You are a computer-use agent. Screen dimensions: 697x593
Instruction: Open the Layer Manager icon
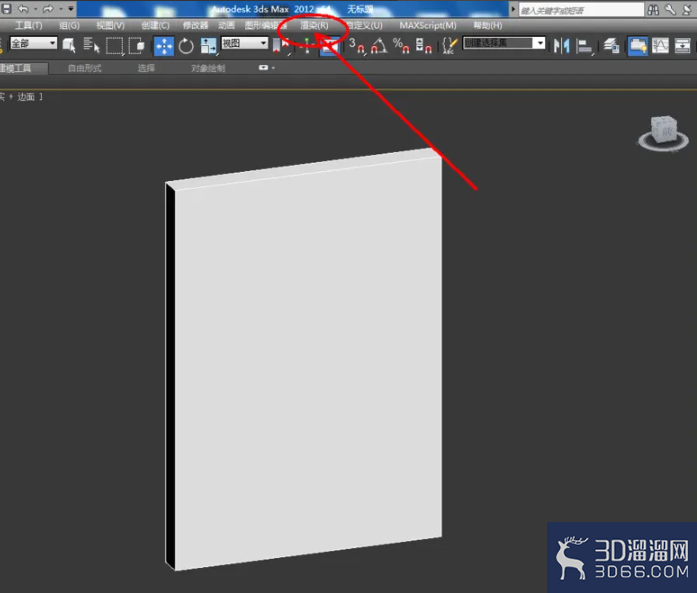click(x=612, y=46)
